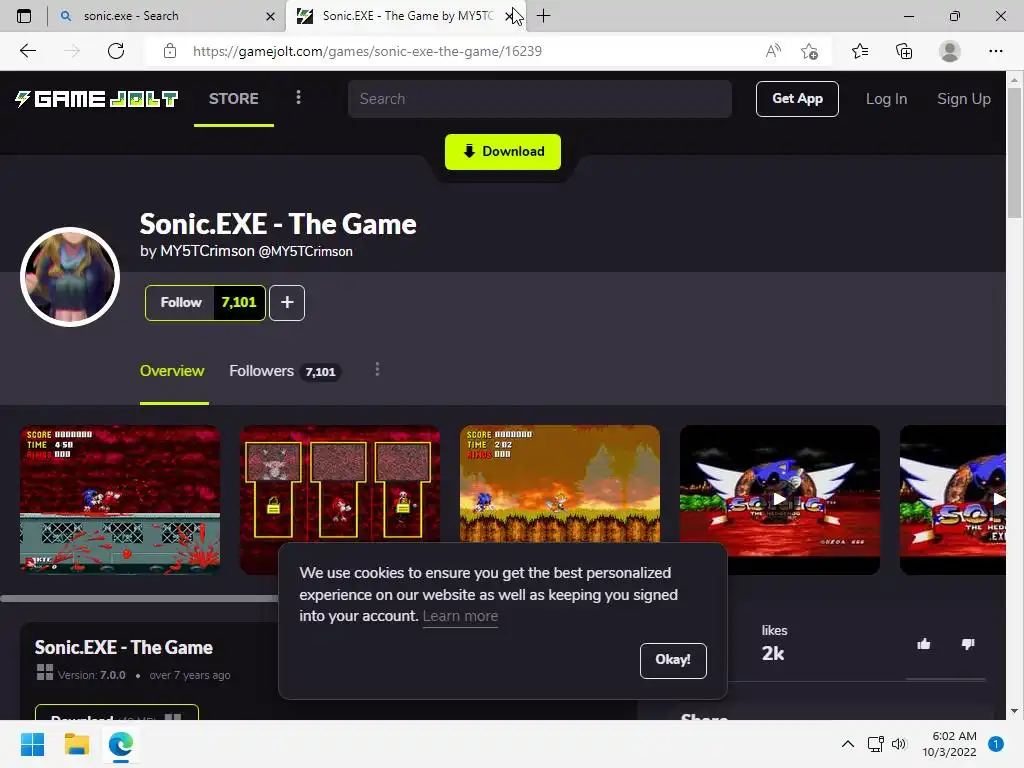Click the Learn more cookie link
1024x768 pixels.
[460, 616]
